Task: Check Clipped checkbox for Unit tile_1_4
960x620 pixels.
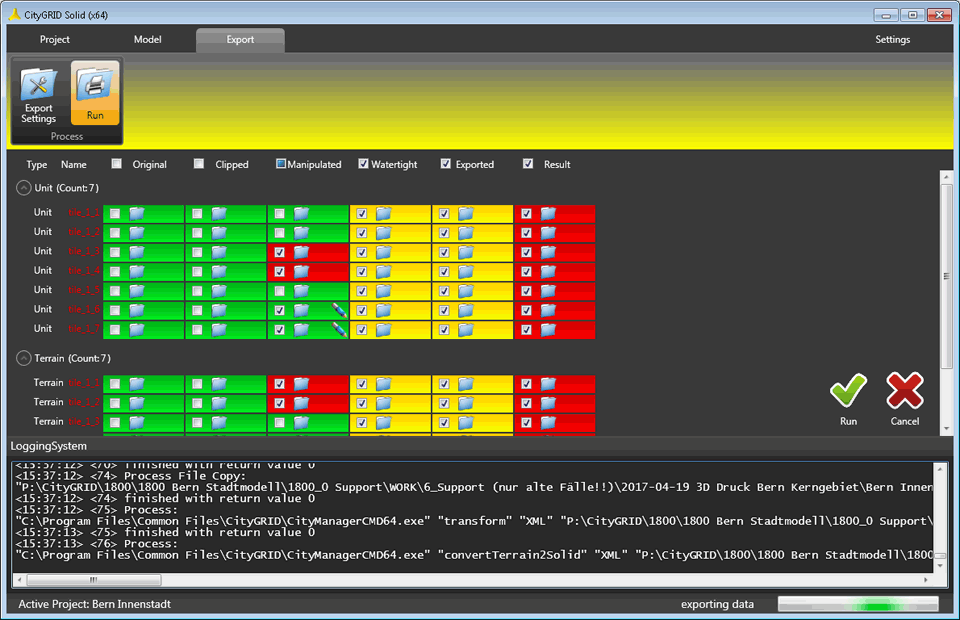Action: (197, 272)
